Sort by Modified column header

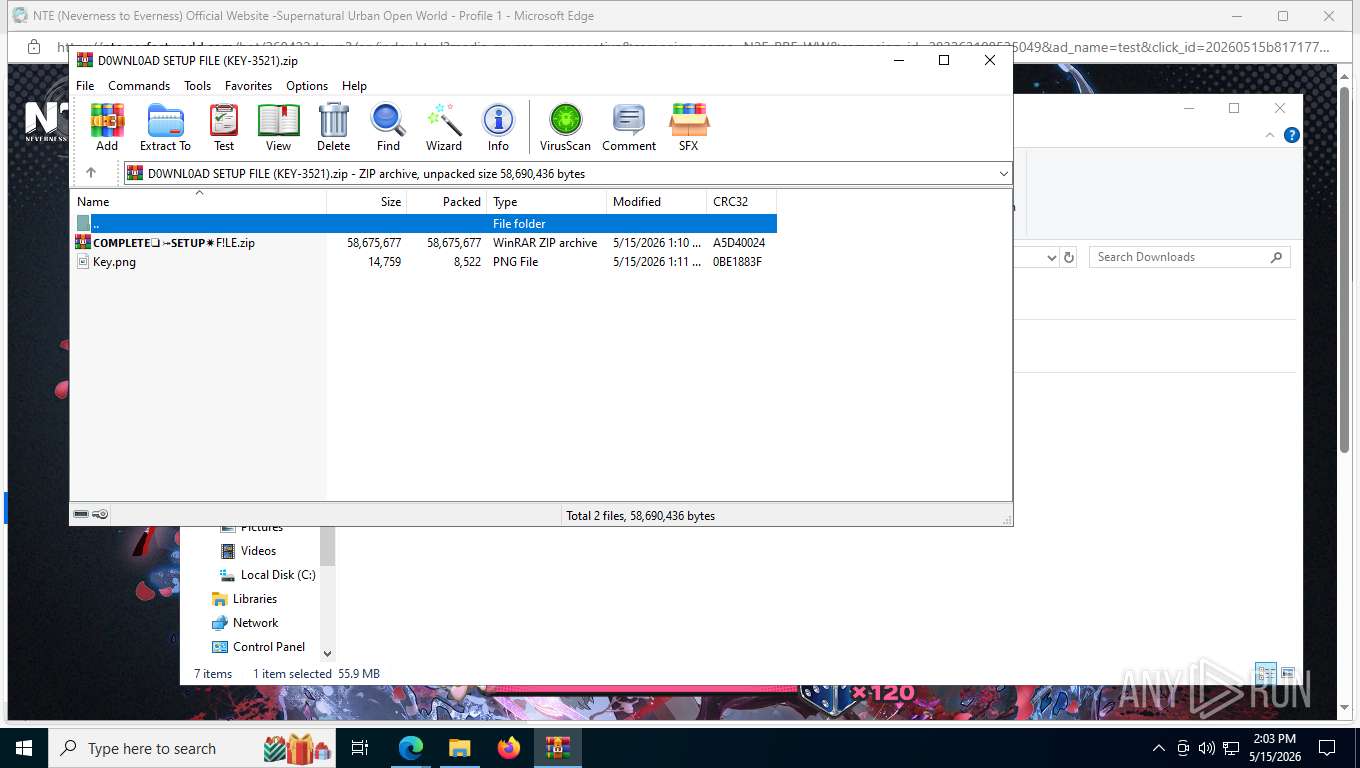click(657, 201)
